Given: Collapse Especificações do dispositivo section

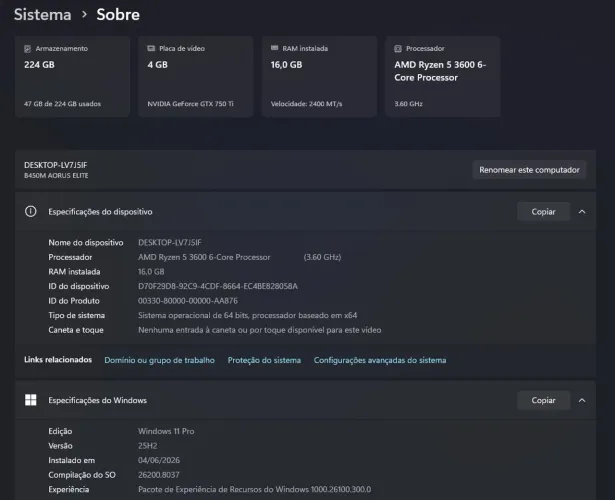Looking at the screenshot, I should coord(582,212).
